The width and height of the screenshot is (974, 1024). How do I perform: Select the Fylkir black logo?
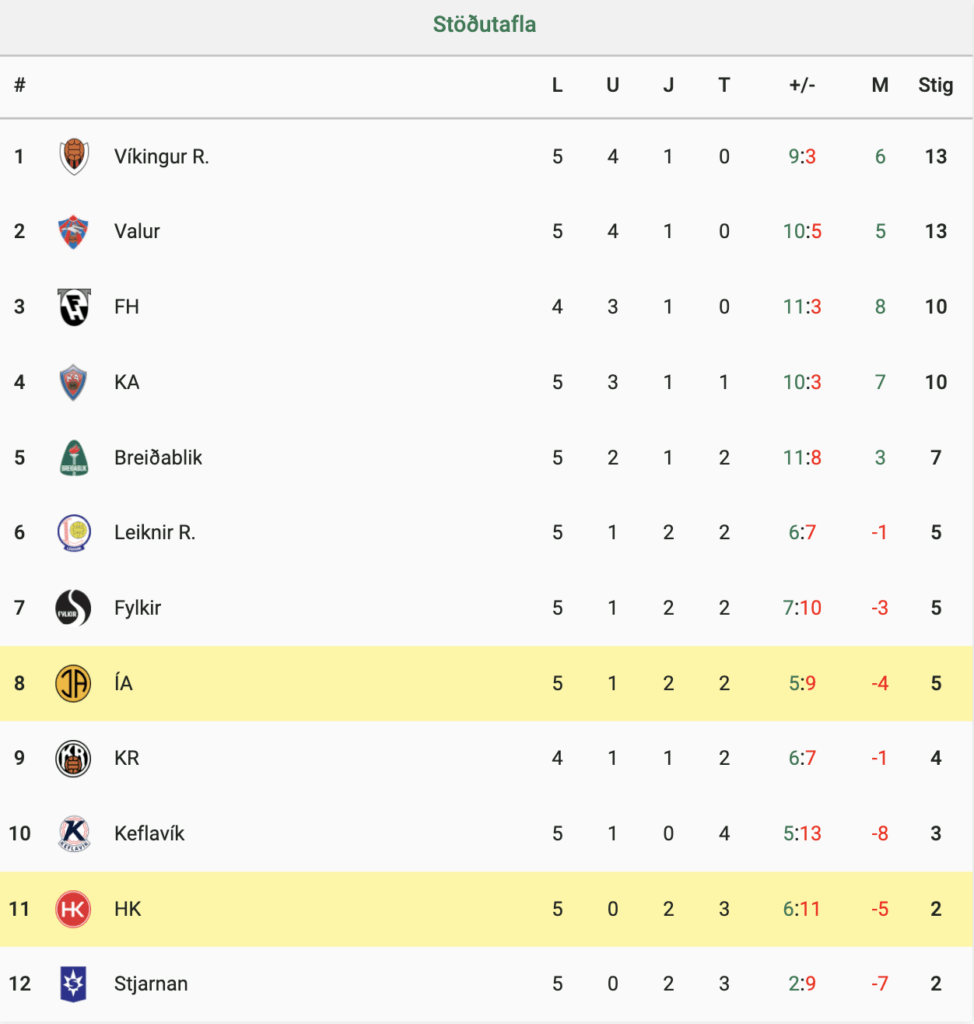click(73, 608)
